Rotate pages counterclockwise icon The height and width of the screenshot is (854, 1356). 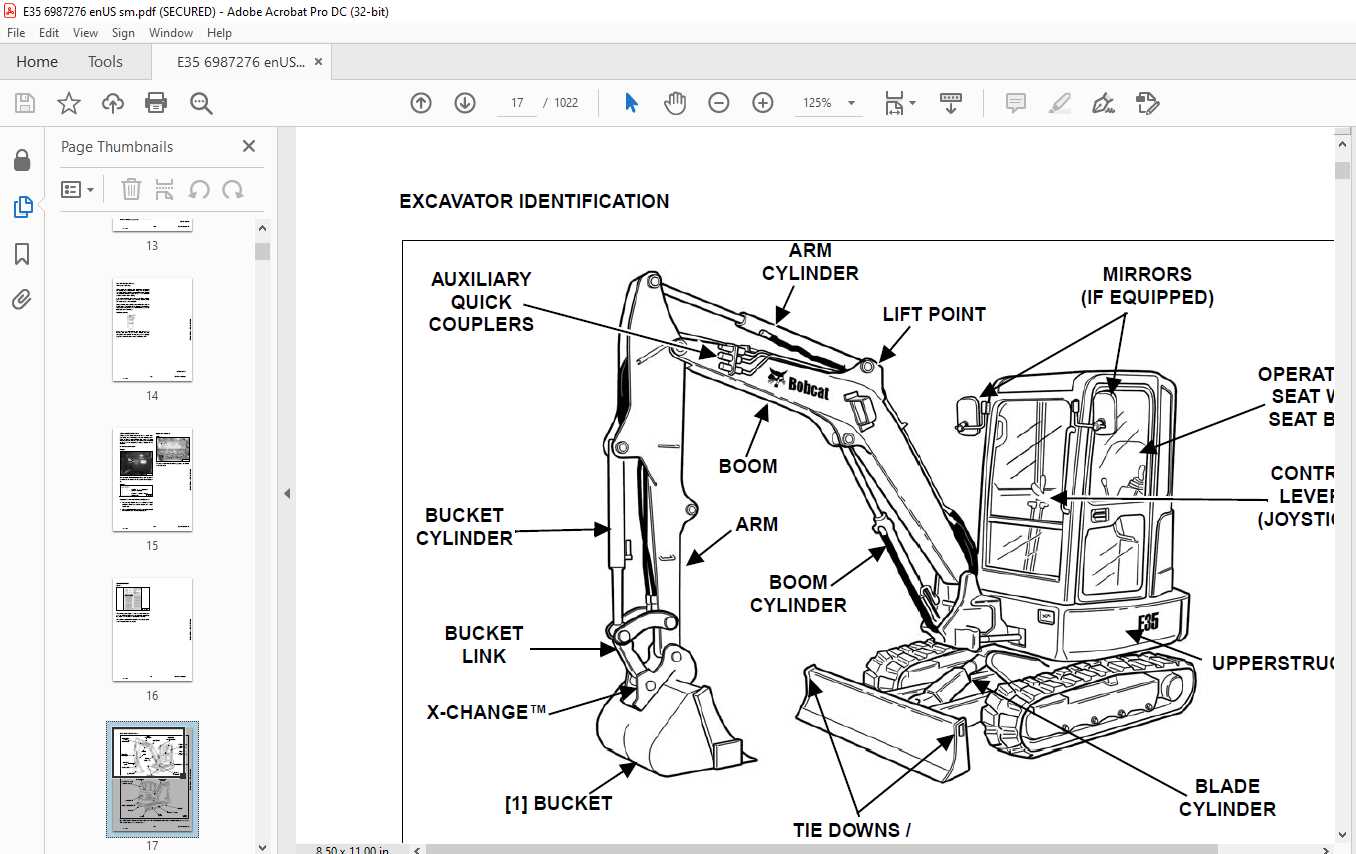coord(199,189)
